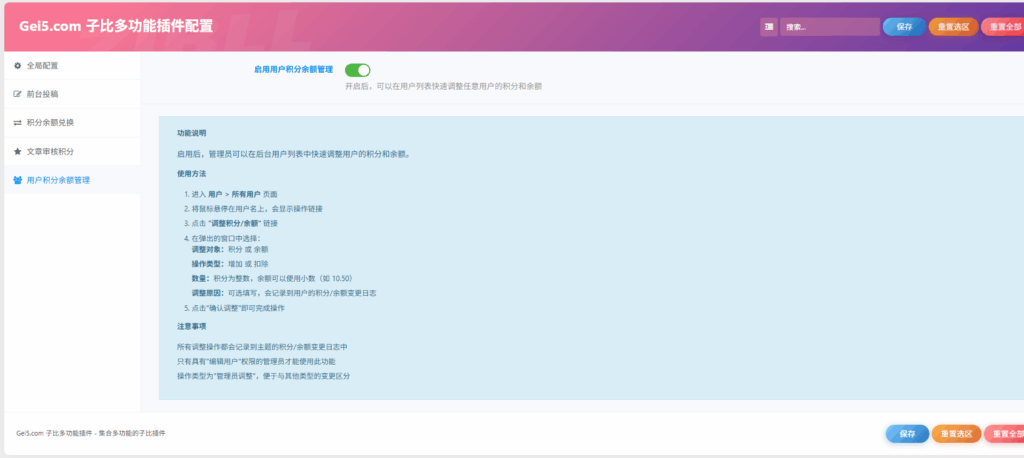Click the edit icon beside 前台投稿
Screen dimensions: 1024x458
pyautogui.click(x=18, y=94)
